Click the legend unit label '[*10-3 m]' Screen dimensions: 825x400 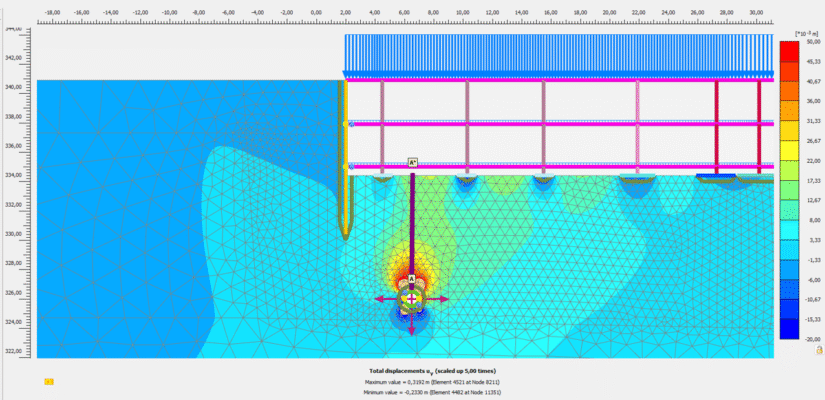809,34
